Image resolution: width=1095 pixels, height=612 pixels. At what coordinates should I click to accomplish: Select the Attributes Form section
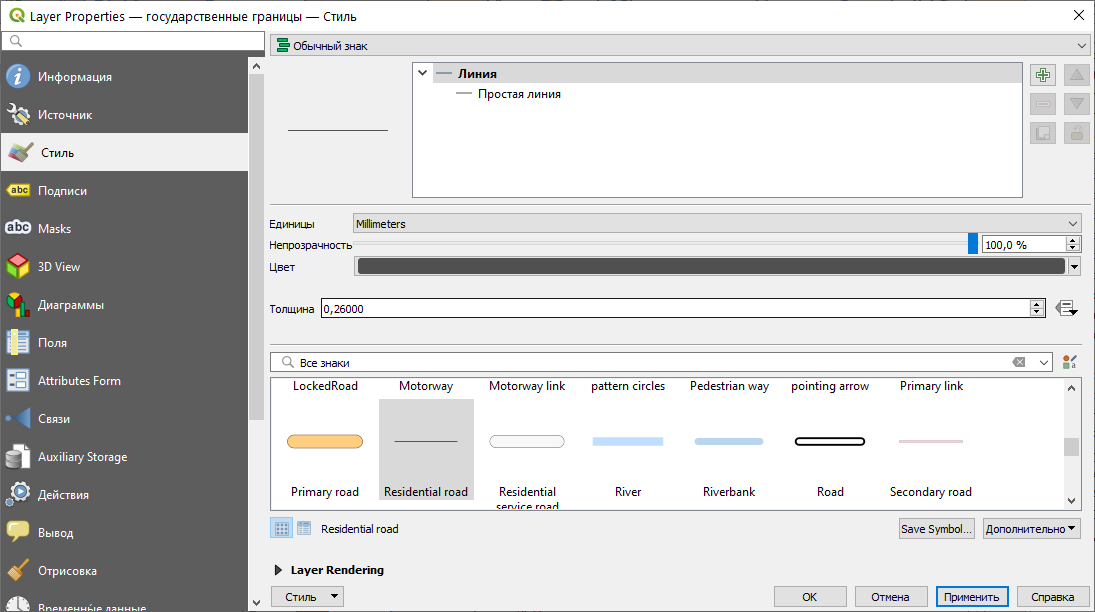pos(78,381)
